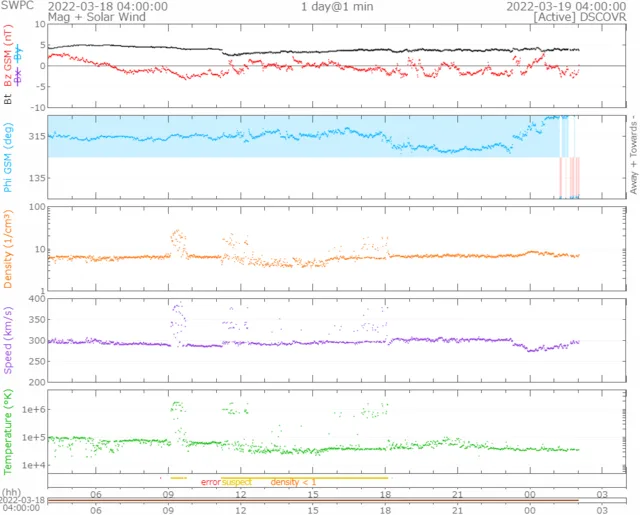The width and height of the screenshot is (640, 515).
Task: Click the purple Speed (km/s) axis label
Action: pyautogui.click(x=9, y=340)
